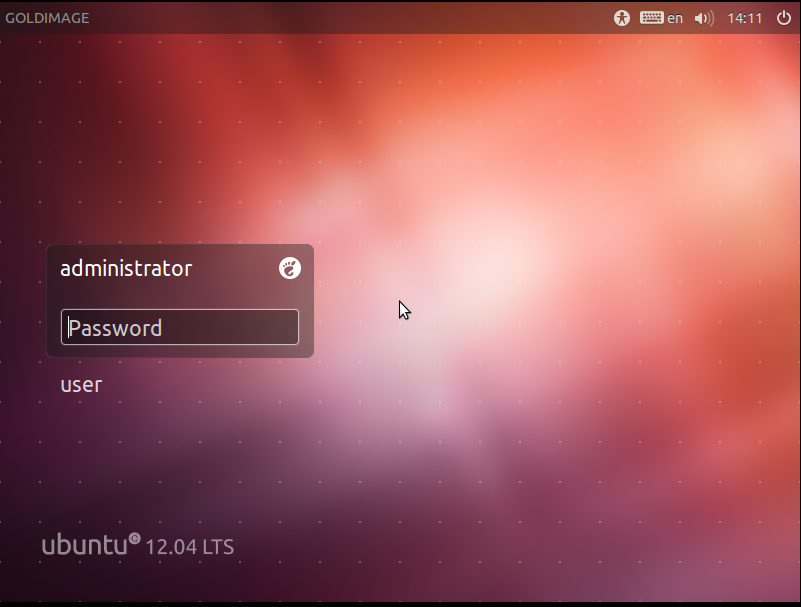This screenshot has width=801, height=607.
Task: Open the sound volume indicator
Action: point(704,18)
